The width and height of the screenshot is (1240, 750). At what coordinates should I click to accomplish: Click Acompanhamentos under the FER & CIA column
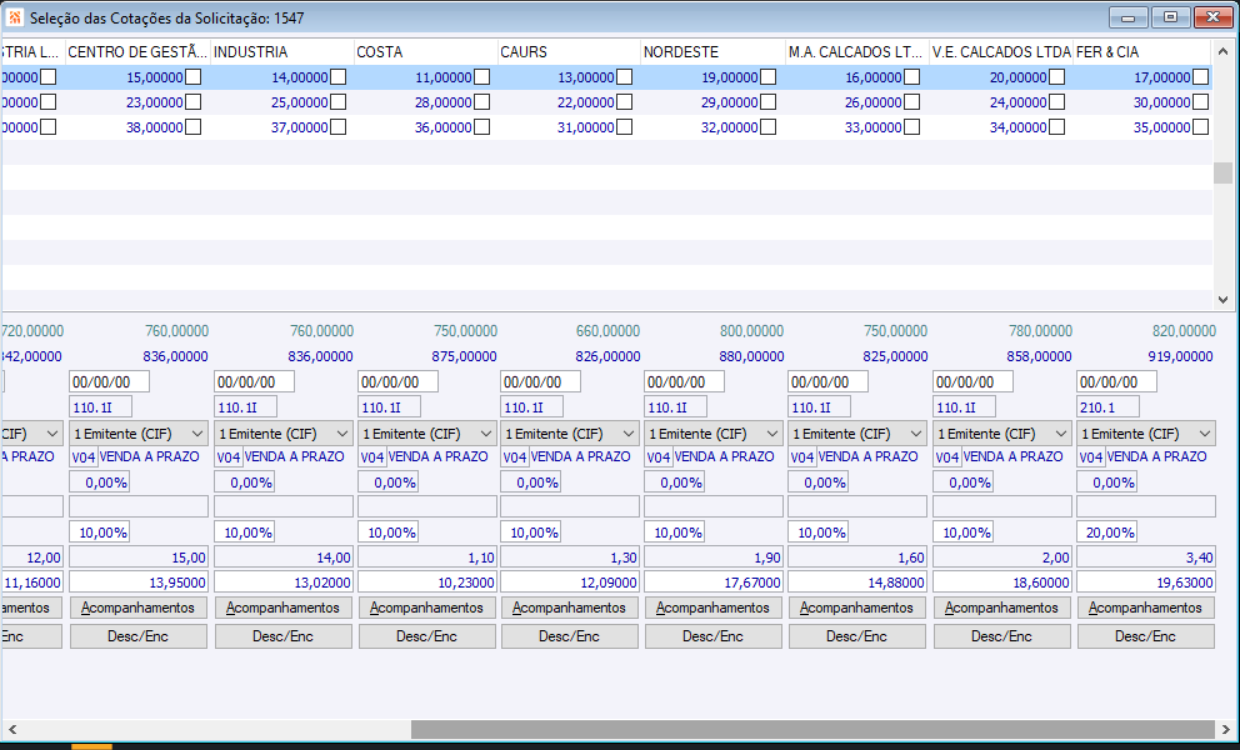[1146, 607]
